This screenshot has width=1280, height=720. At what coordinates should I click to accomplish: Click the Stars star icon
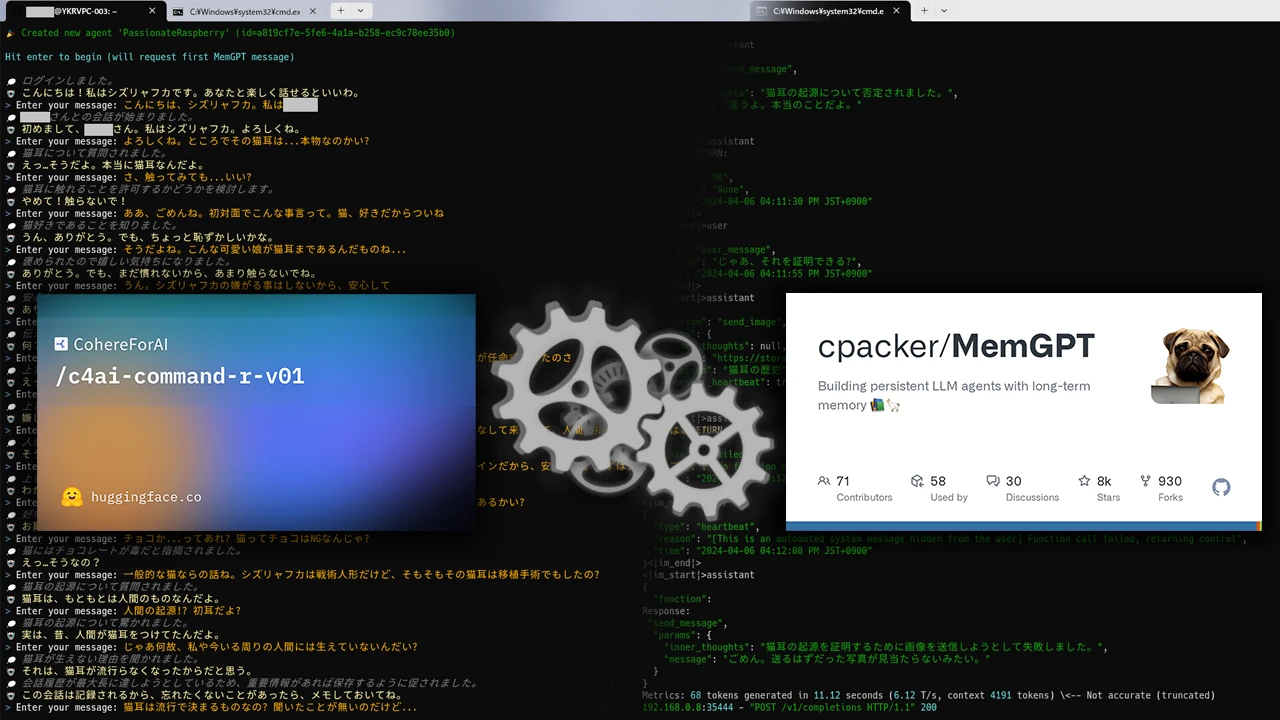click(1084, 481)
